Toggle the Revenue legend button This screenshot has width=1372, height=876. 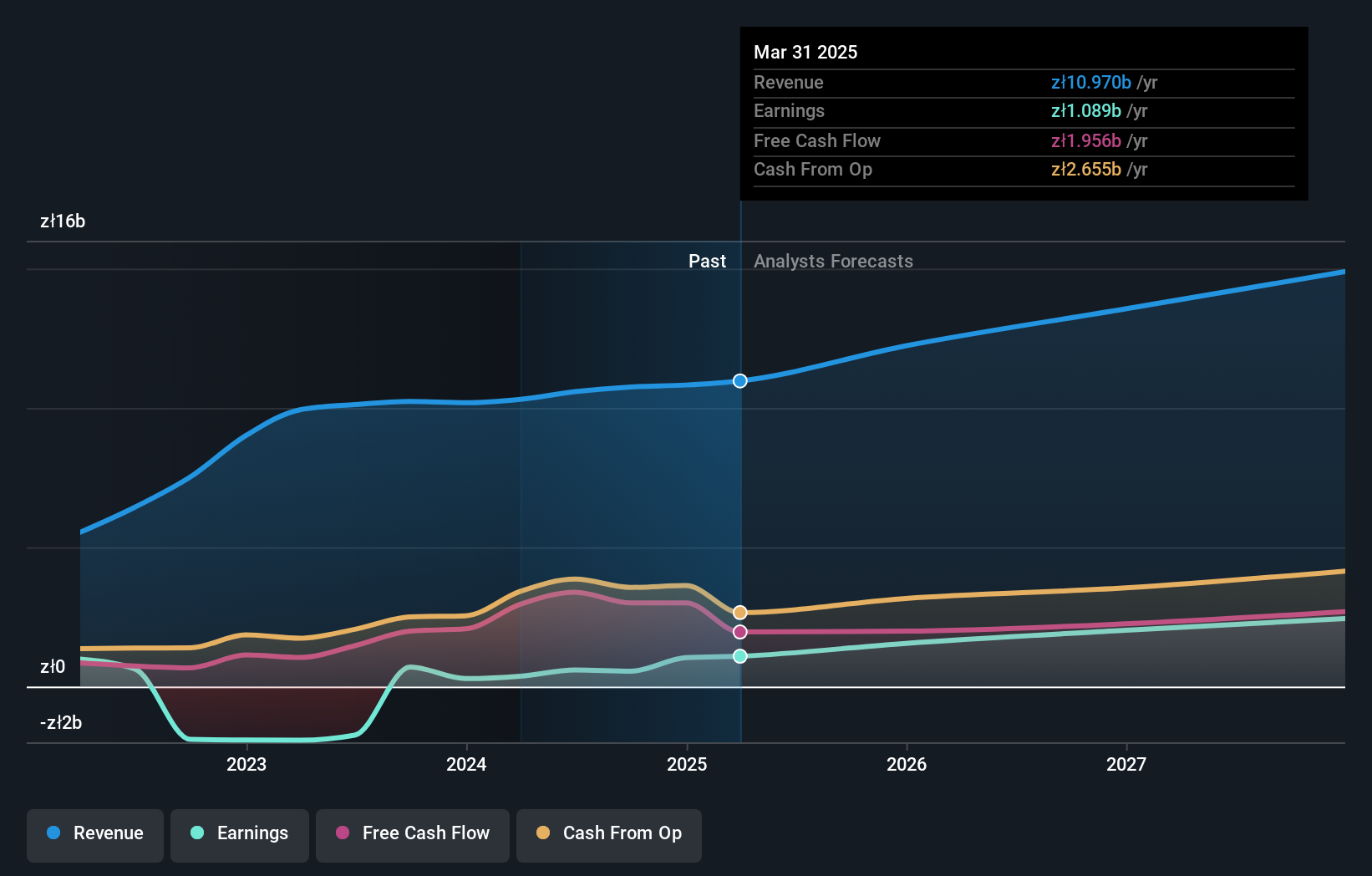[x=95, y=835]
